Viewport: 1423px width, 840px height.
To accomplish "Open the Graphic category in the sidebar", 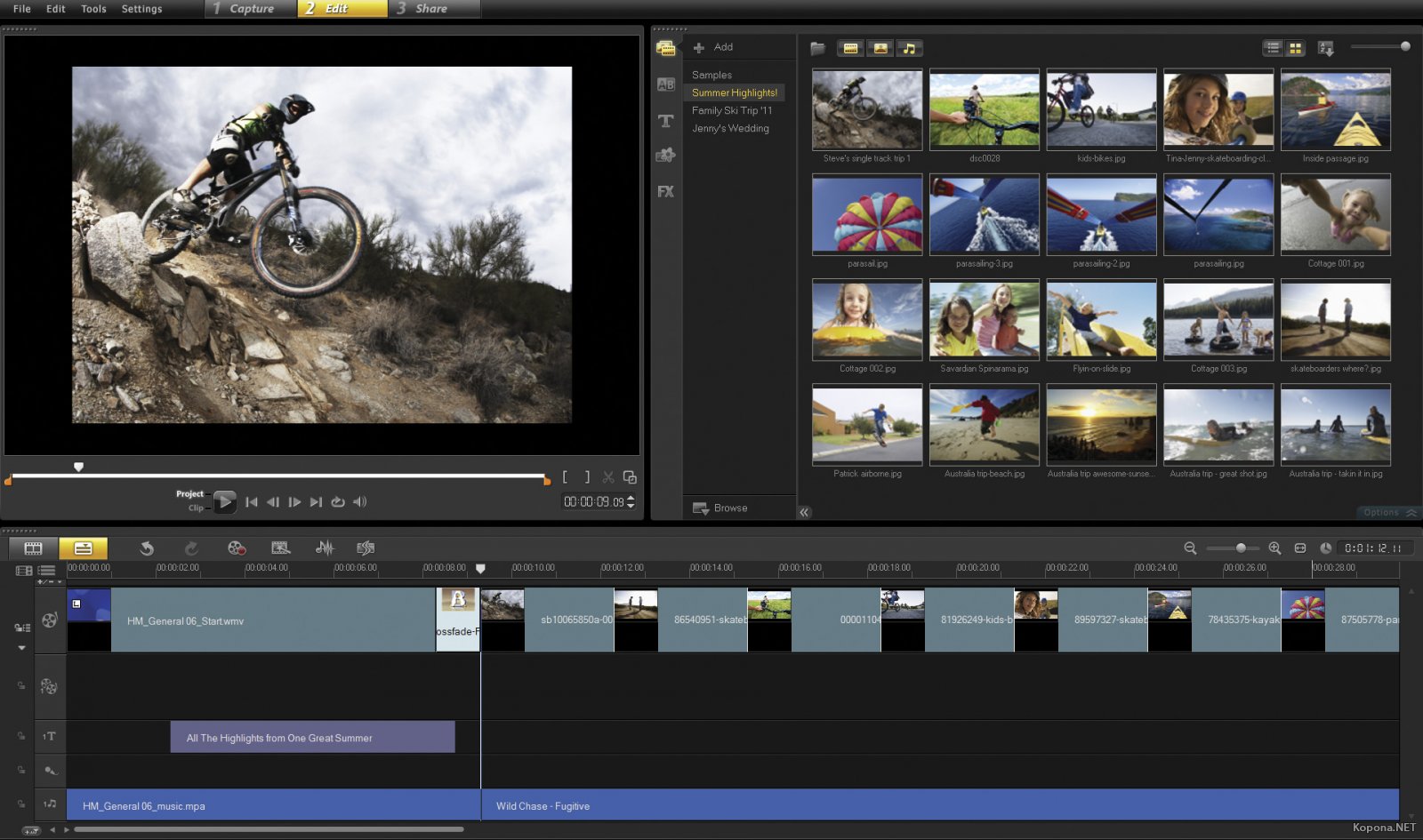I will 665,156.
